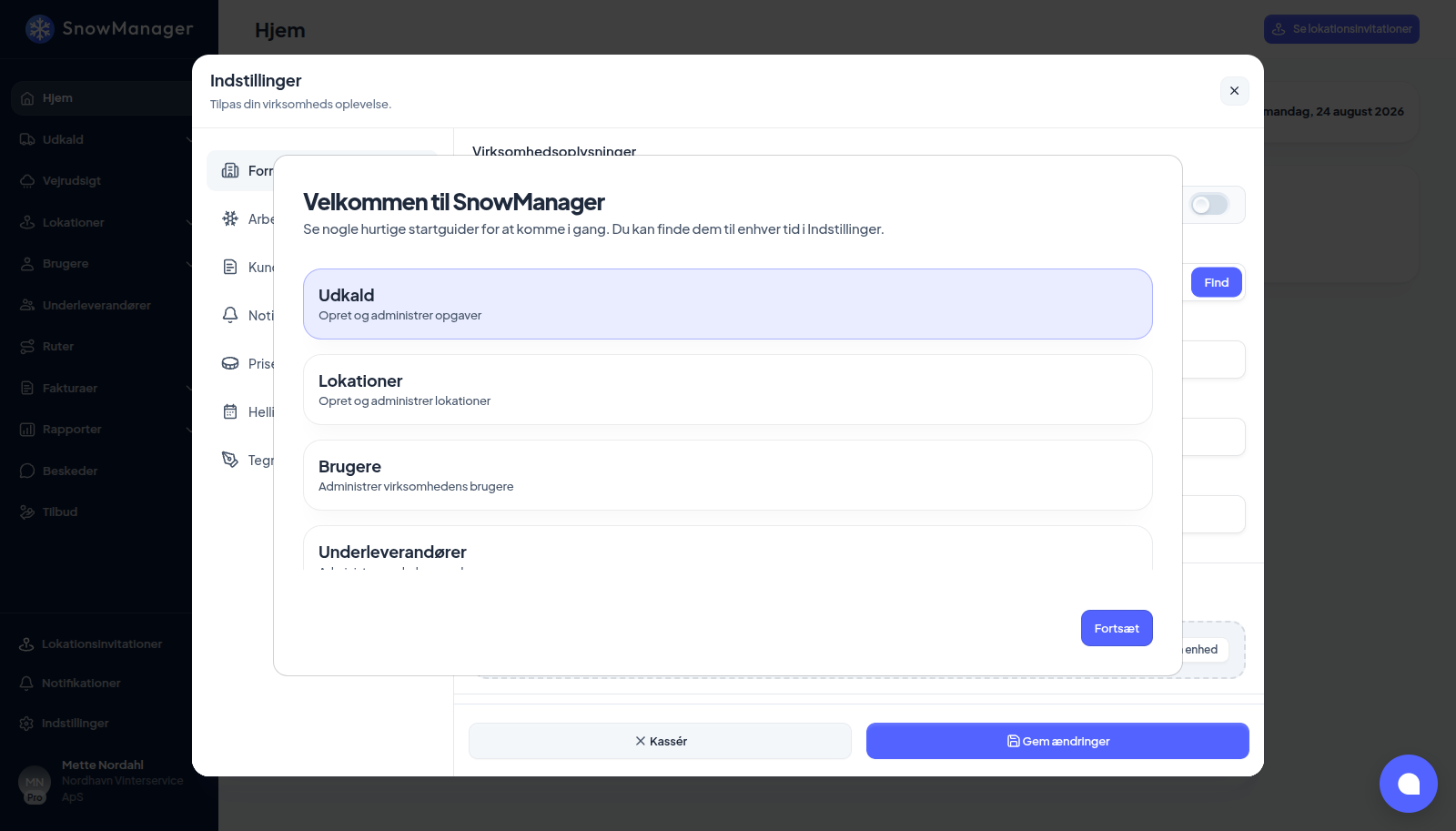Save with Gem ændringer button
Viewport: 1456px width, 831px height.
(1057, 741)
